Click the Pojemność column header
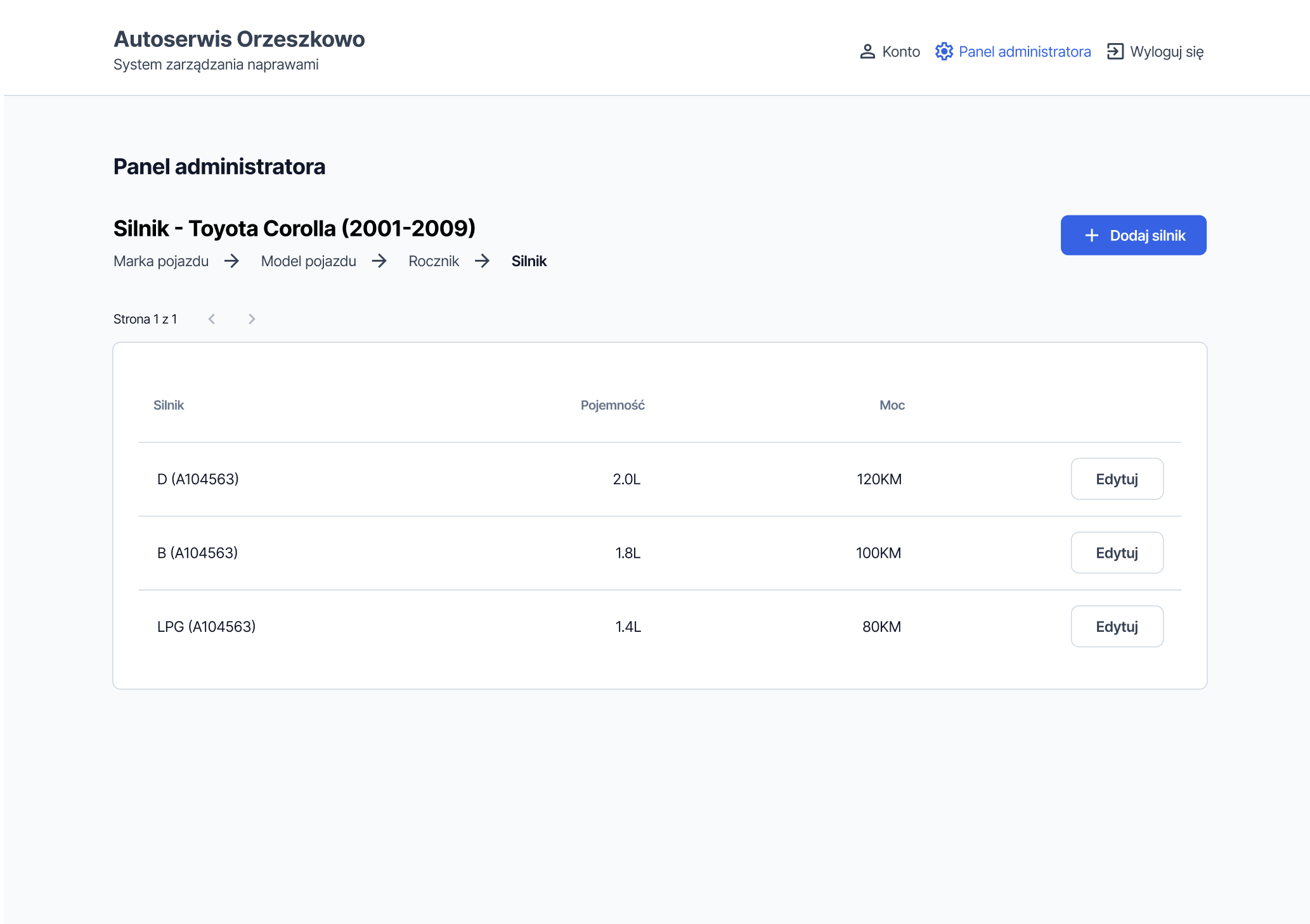 (x=613, y=406)
